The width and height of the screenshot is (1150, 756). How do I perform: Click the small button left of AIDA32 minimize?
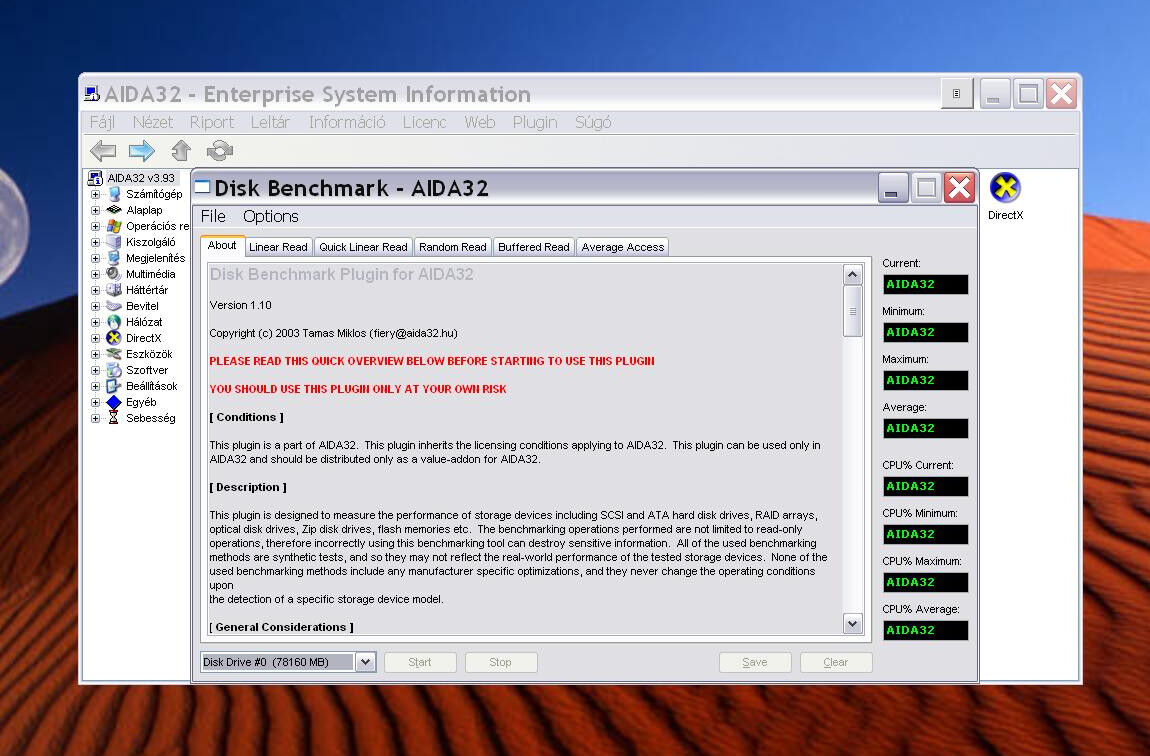click(x=956, y=94)
